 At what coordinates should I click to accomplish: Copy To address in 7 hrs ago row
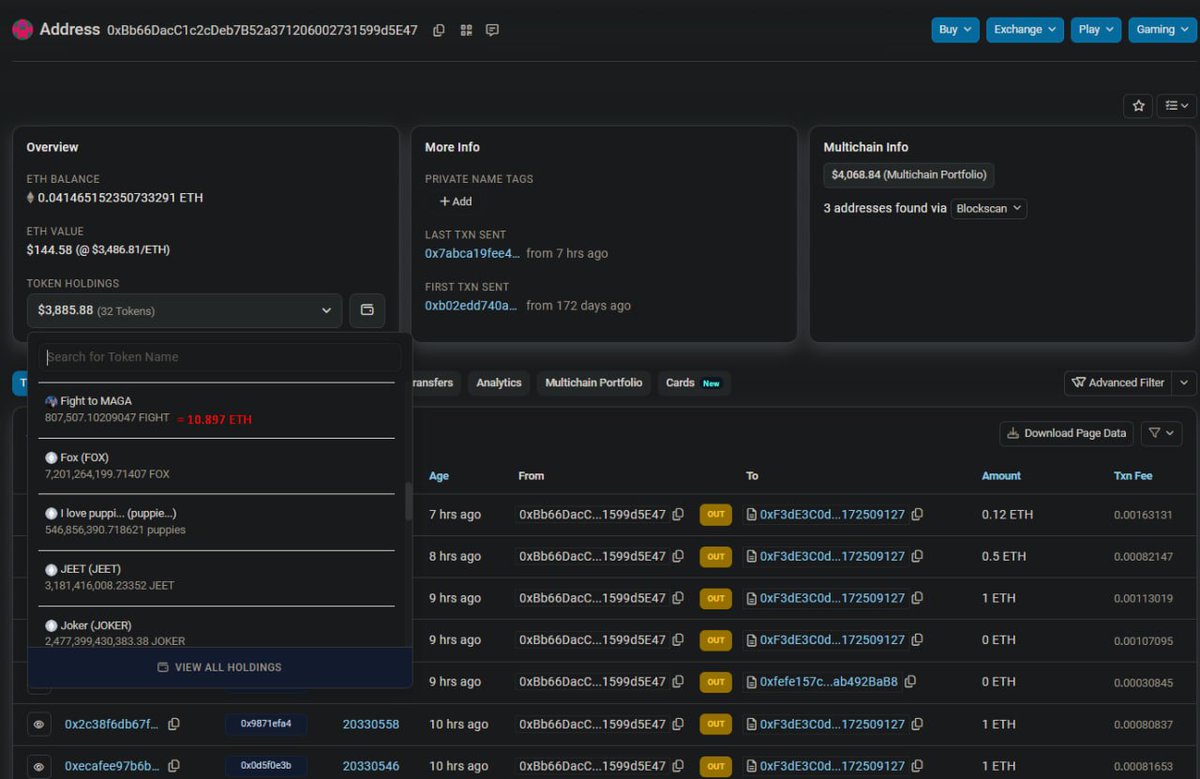tap(917, 515)
